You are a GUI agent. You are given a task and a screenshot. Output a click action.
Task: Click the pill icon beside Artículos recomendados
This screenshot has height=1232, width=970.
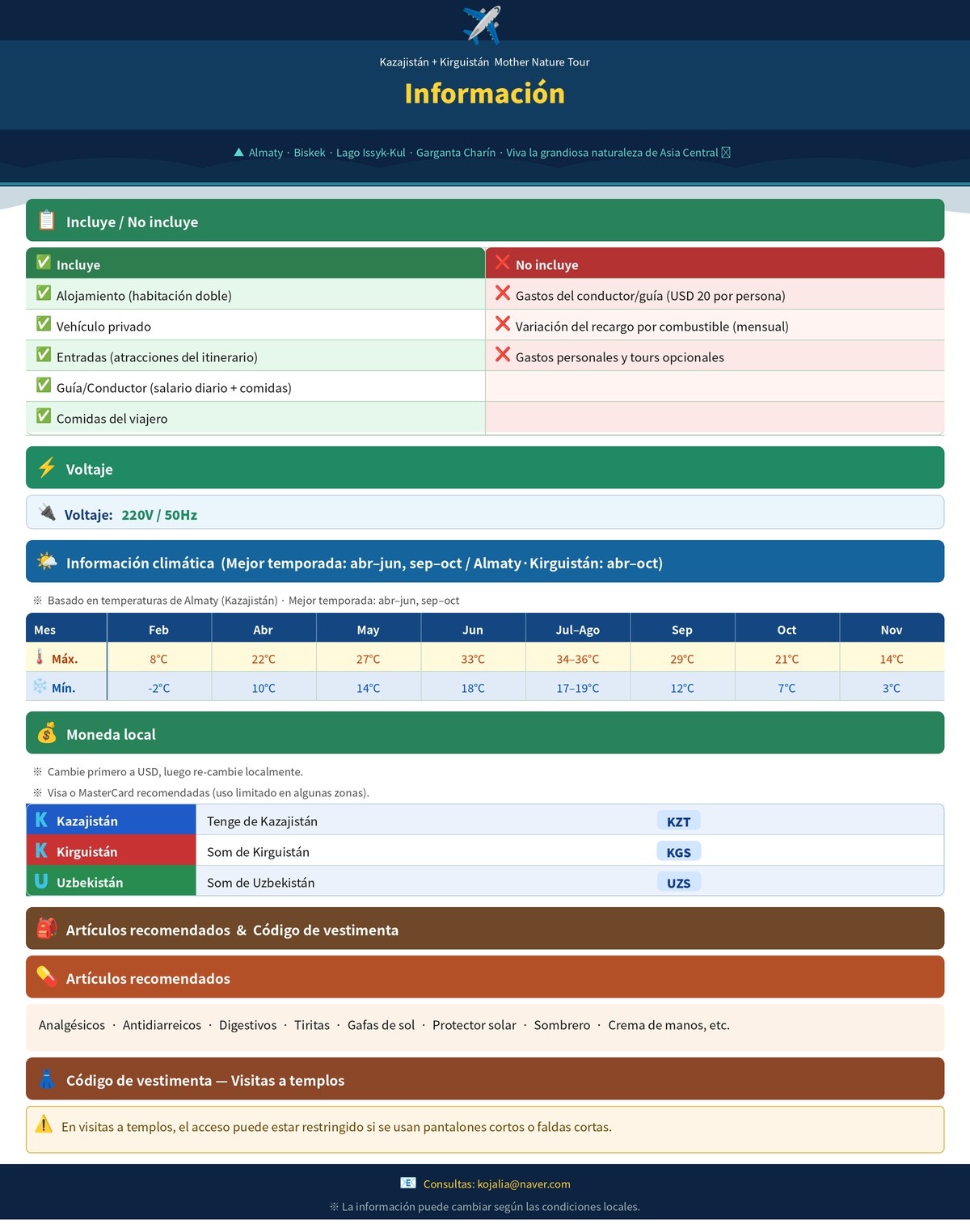47,977
